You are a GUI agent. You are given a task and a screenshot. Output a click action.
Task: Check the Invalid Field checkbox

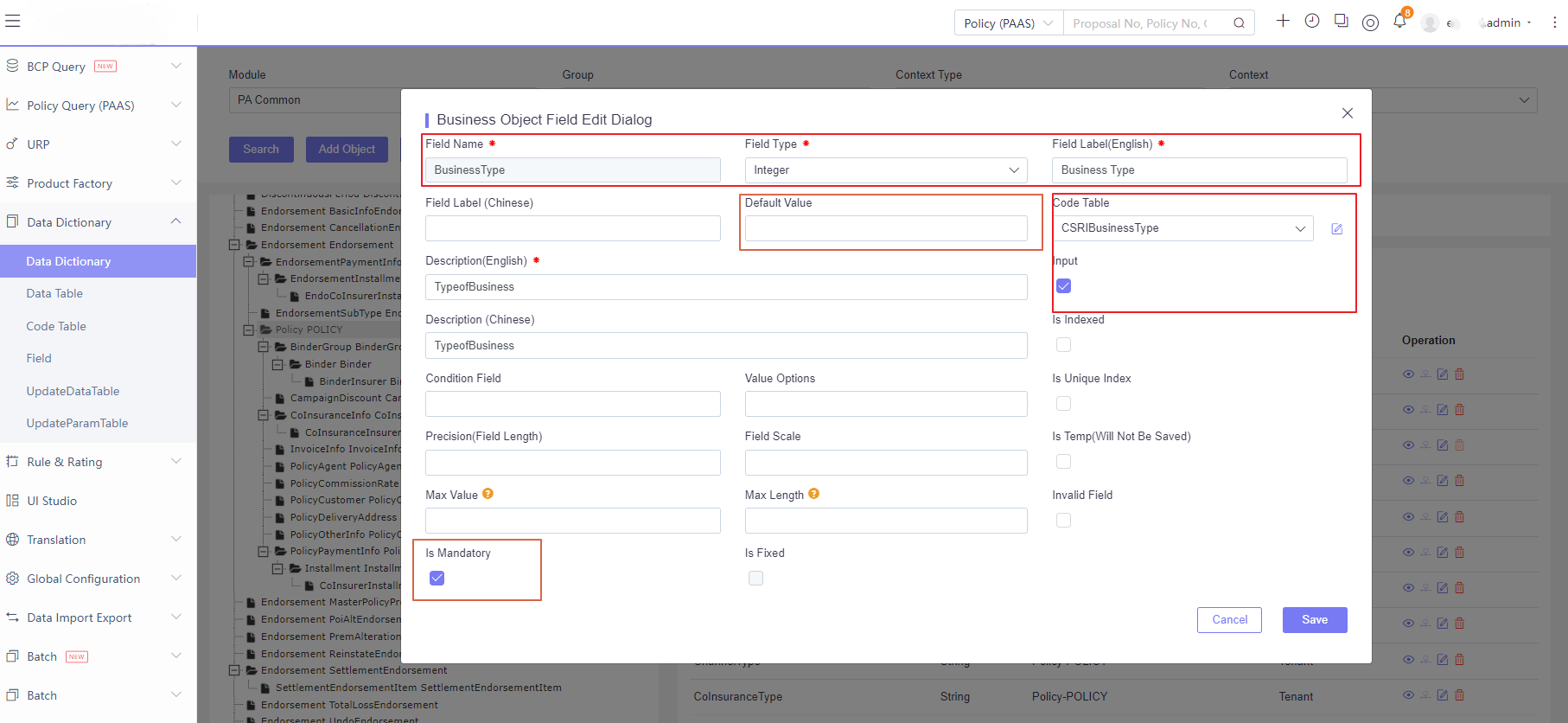pos(1063,521)
